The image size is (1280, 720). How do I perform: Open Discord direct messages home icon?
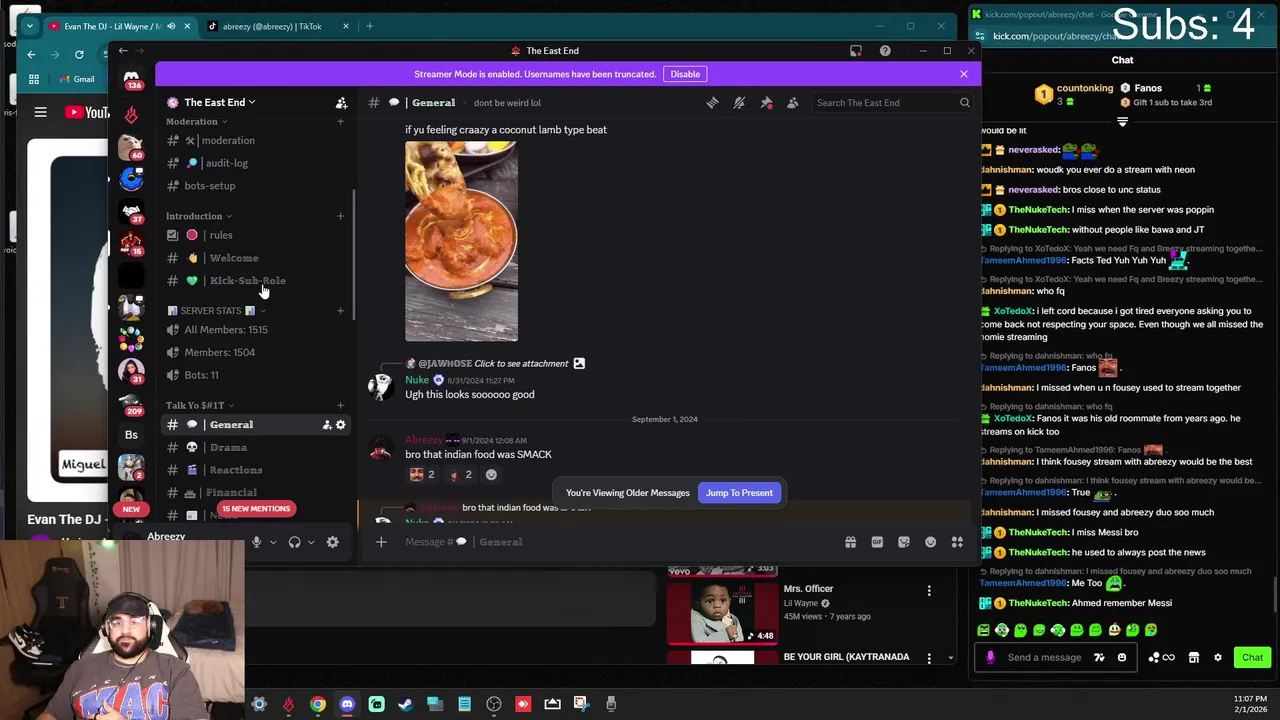point(131,78)
